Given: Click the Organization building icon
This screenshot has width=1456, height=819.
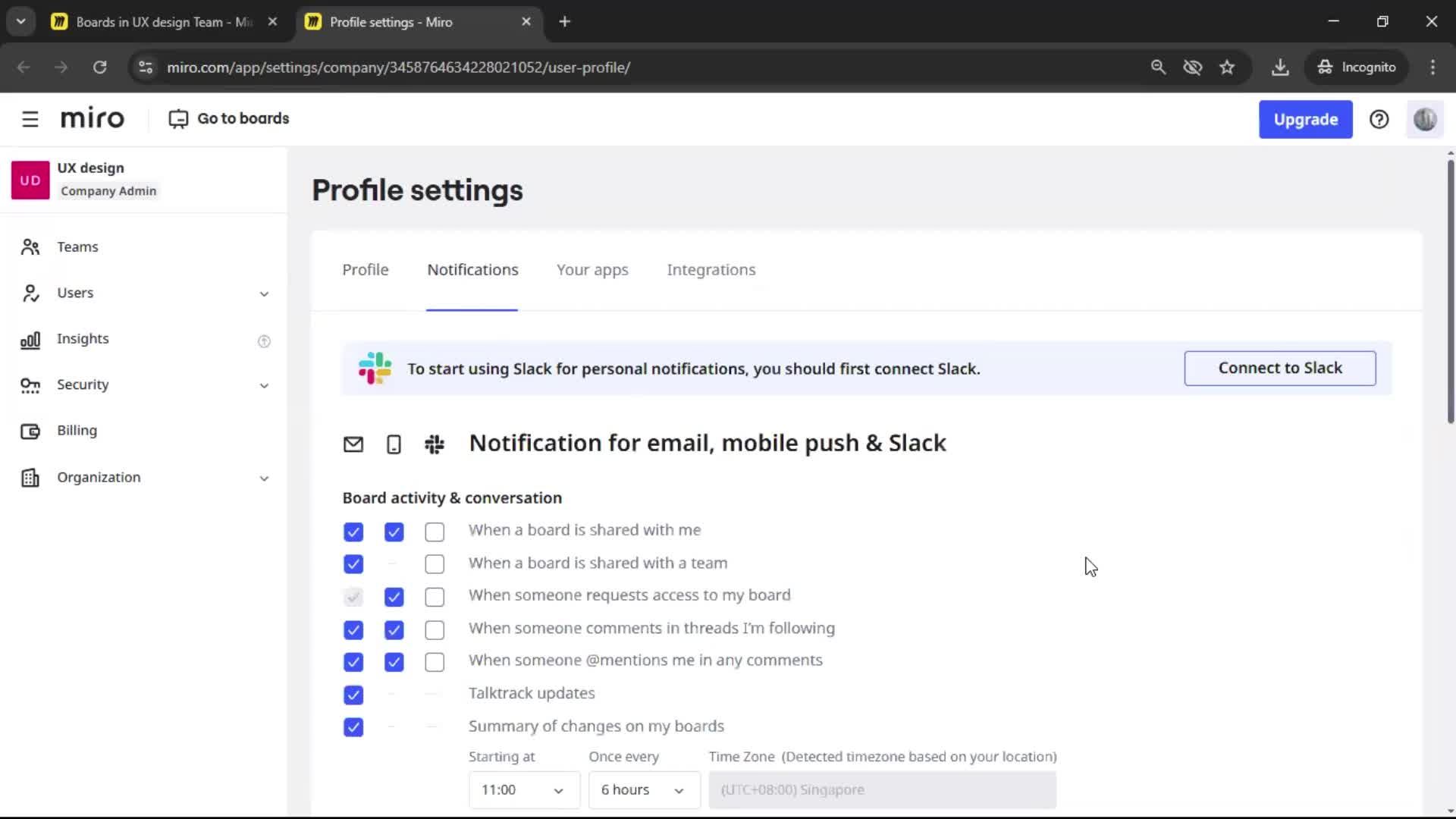Looking at the screenshot, I should (30, 478).
